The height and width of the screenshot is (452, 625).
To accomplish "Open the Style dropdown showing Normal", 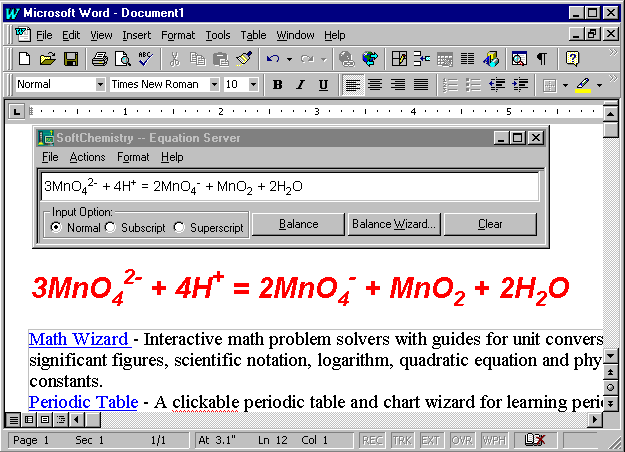I will (100, 85).
